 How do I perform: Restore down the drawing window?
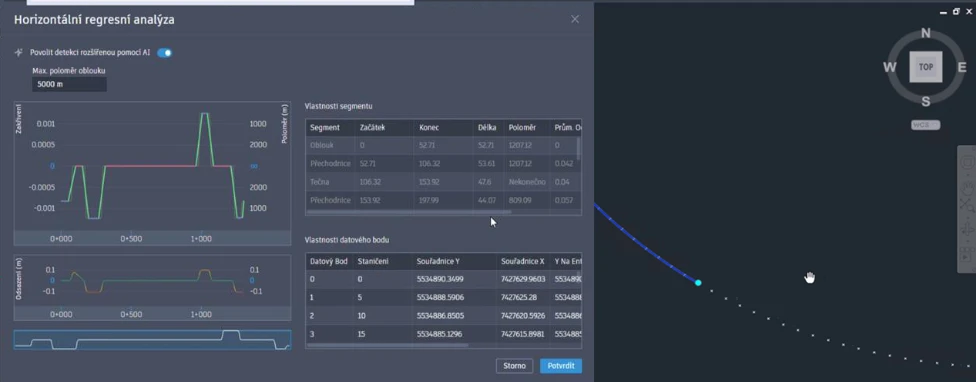[956, 11]
